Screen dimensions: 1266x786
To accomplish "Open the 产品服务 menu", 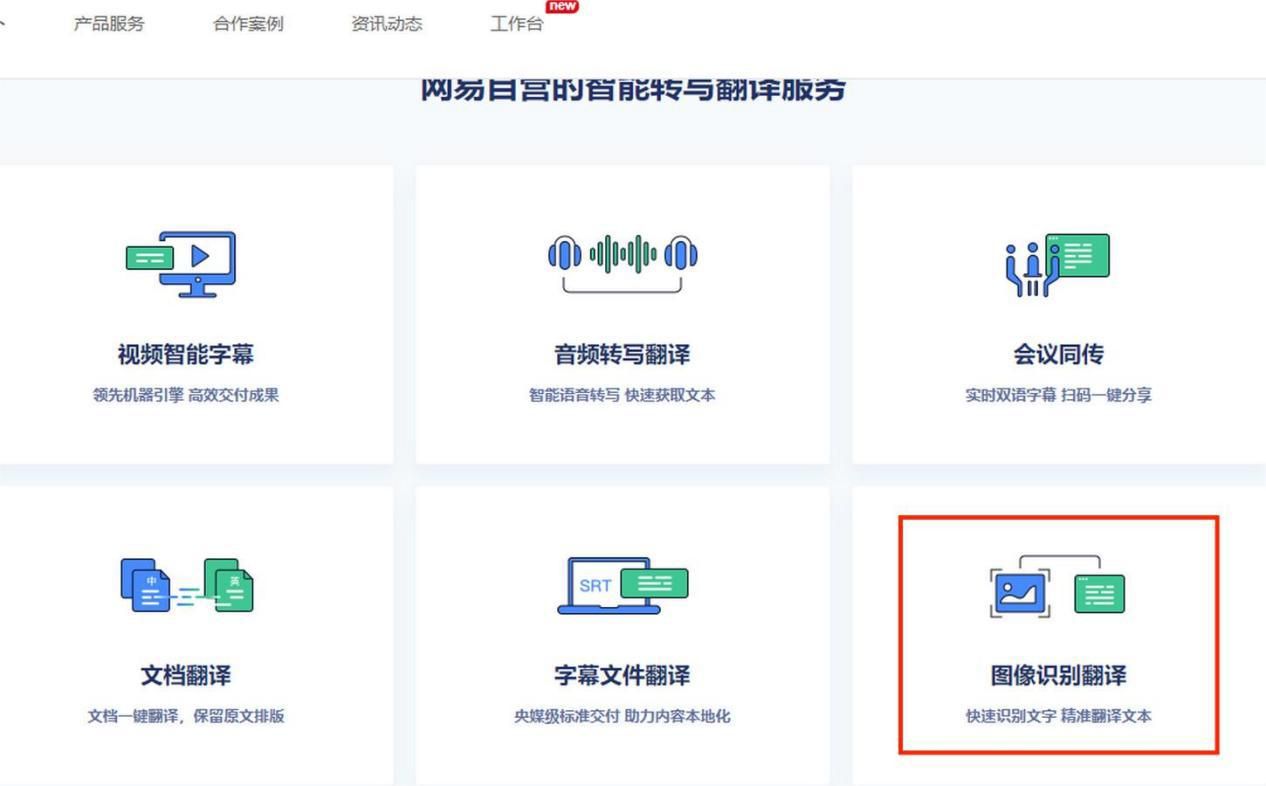I will coord(108,24).
